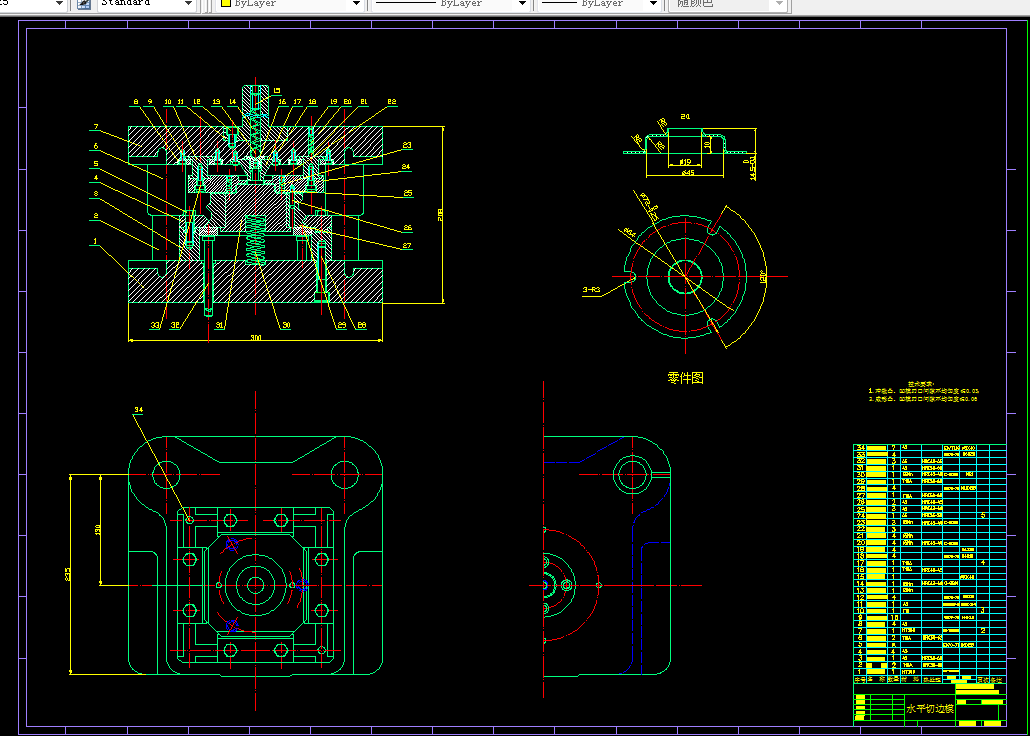Viewport: 1030px width, 736px height.
Task: Select balloon number 14 above the section view
Action: coord(233,102)
